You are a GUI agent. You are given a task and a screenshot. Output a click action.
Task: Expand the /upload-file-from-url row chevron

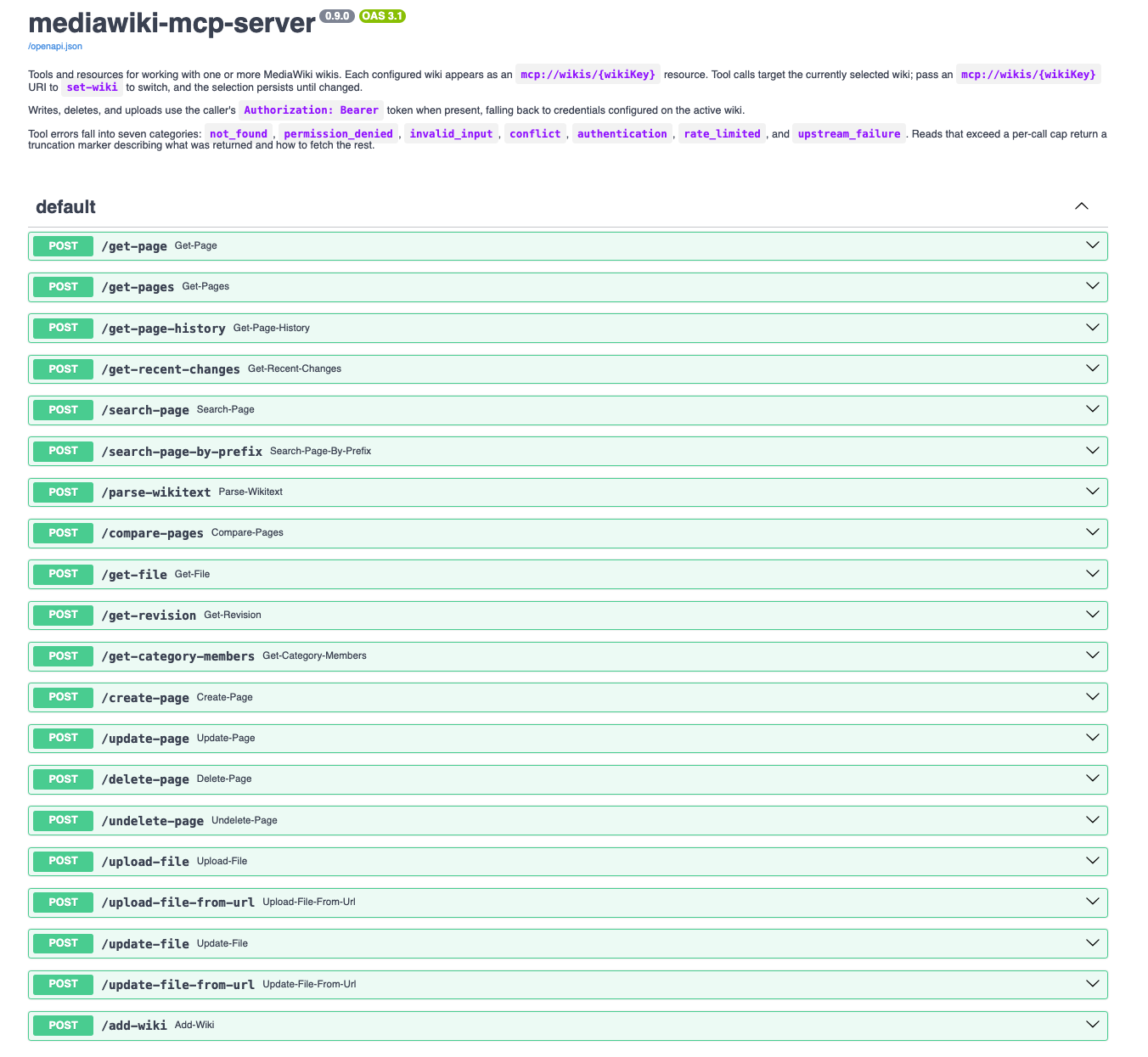click(x=1093, y=902)
